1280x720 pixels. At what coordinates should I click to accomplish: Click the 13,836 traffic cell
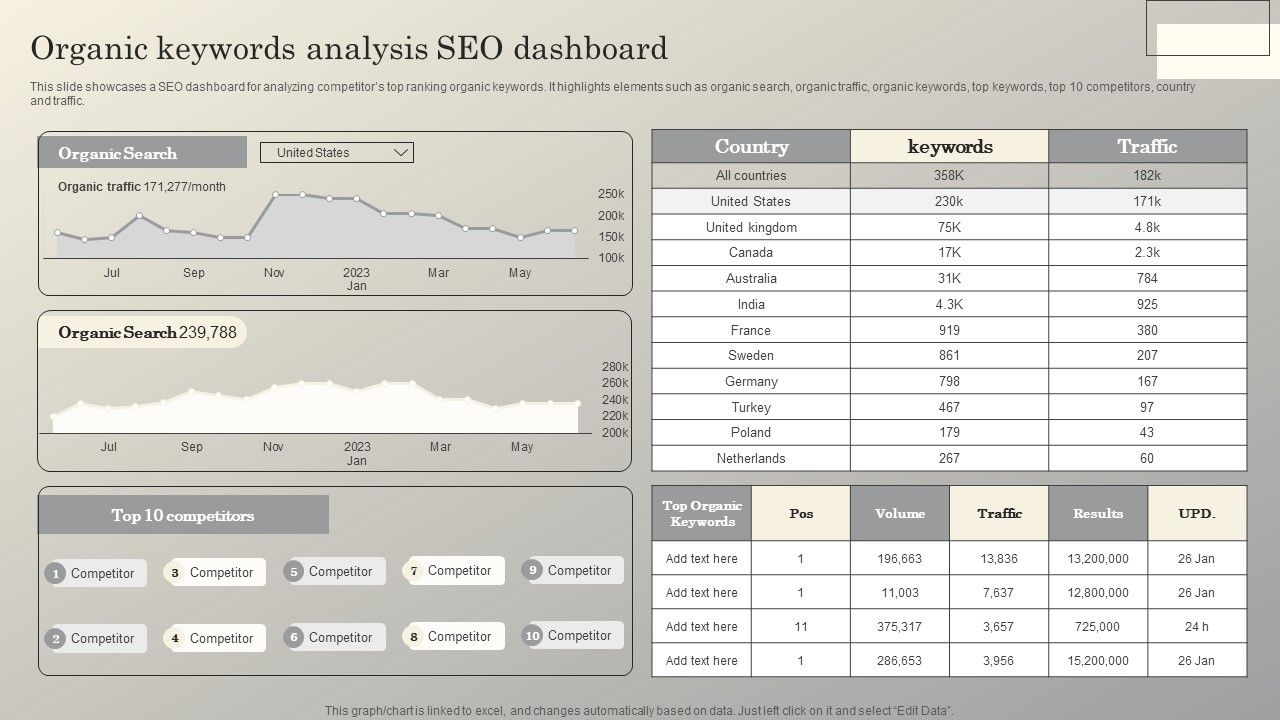pos(999,559)
